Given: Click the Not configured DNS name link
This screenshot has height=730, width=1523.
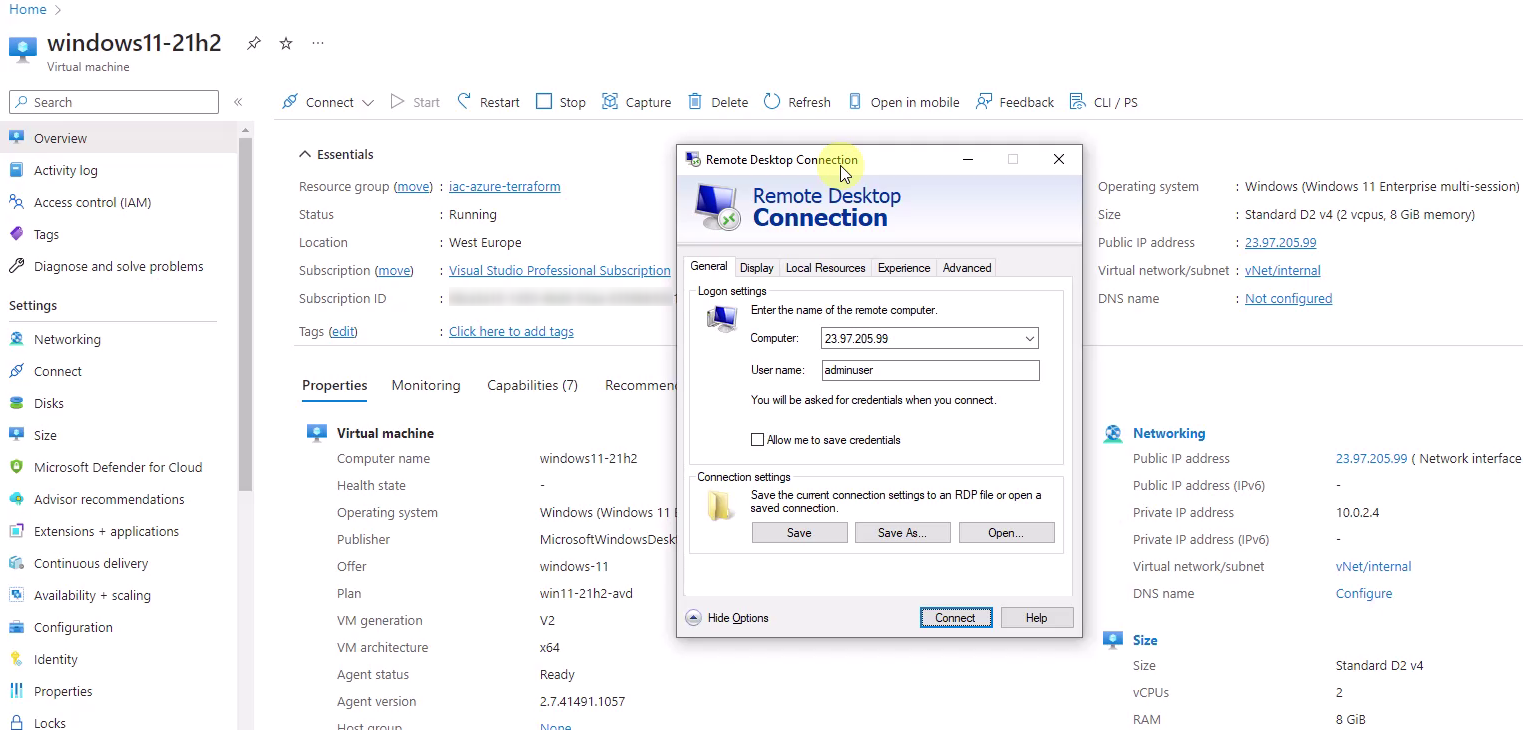Looking at the screenshot, I should point(1288,299).
